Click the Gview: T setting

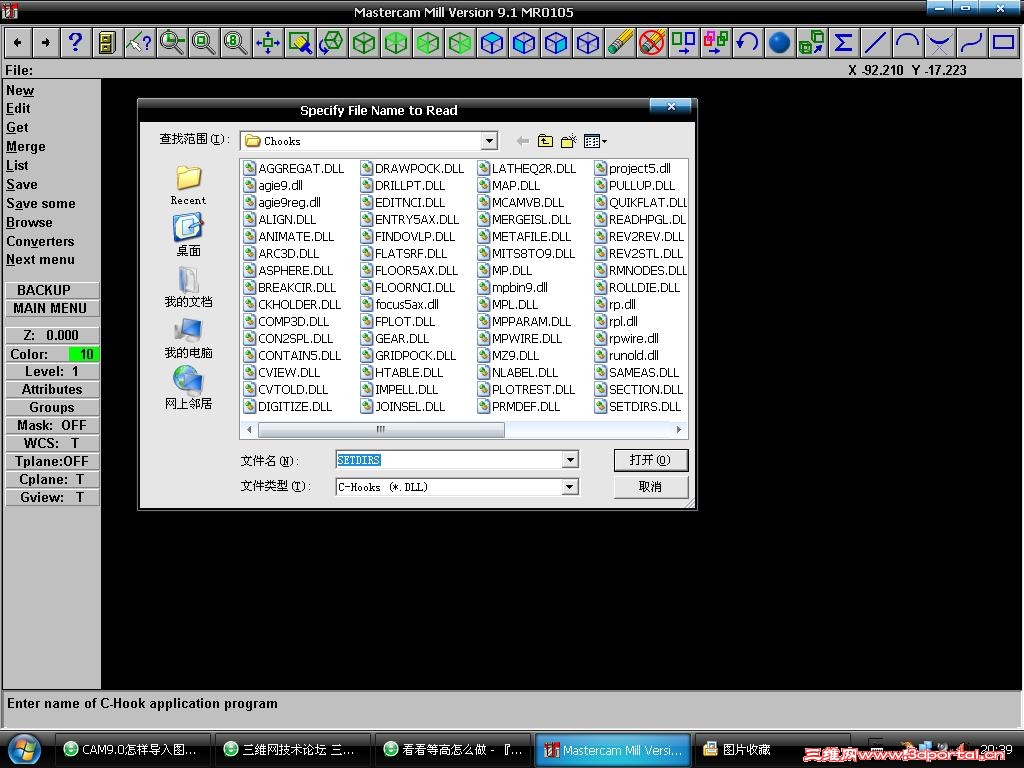52,498
